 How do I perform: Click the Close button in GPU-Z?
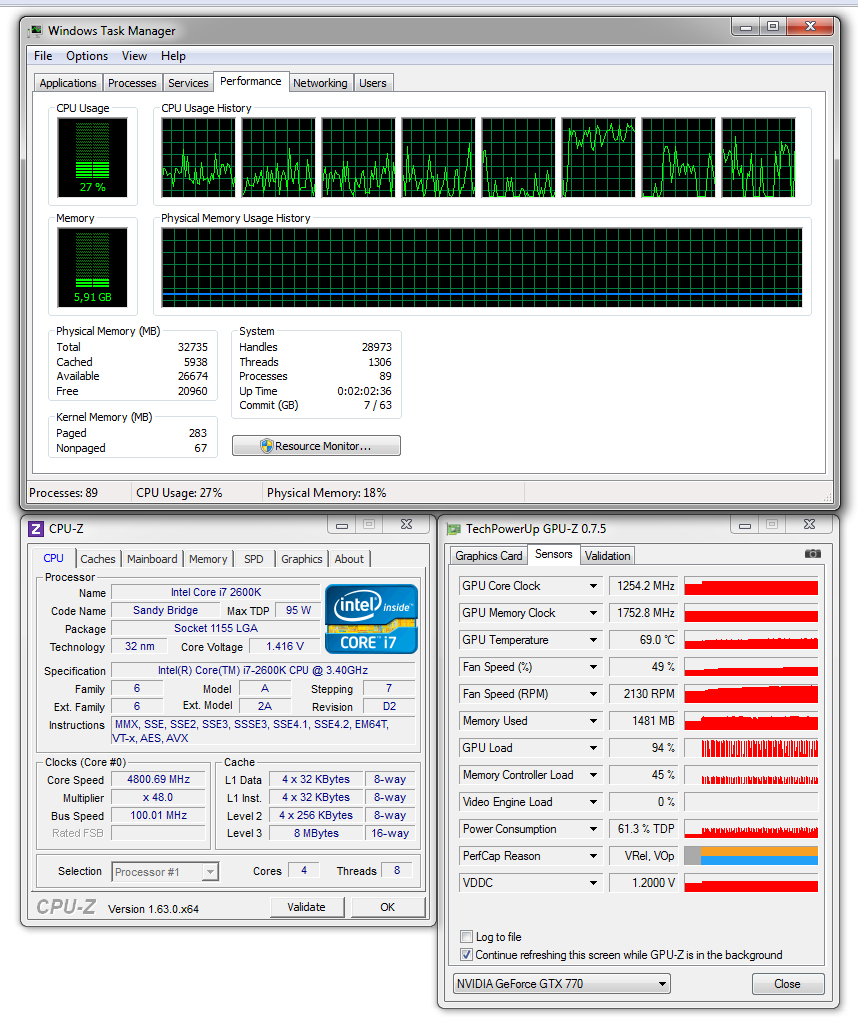pyautogui.click(x=787, y=983)
